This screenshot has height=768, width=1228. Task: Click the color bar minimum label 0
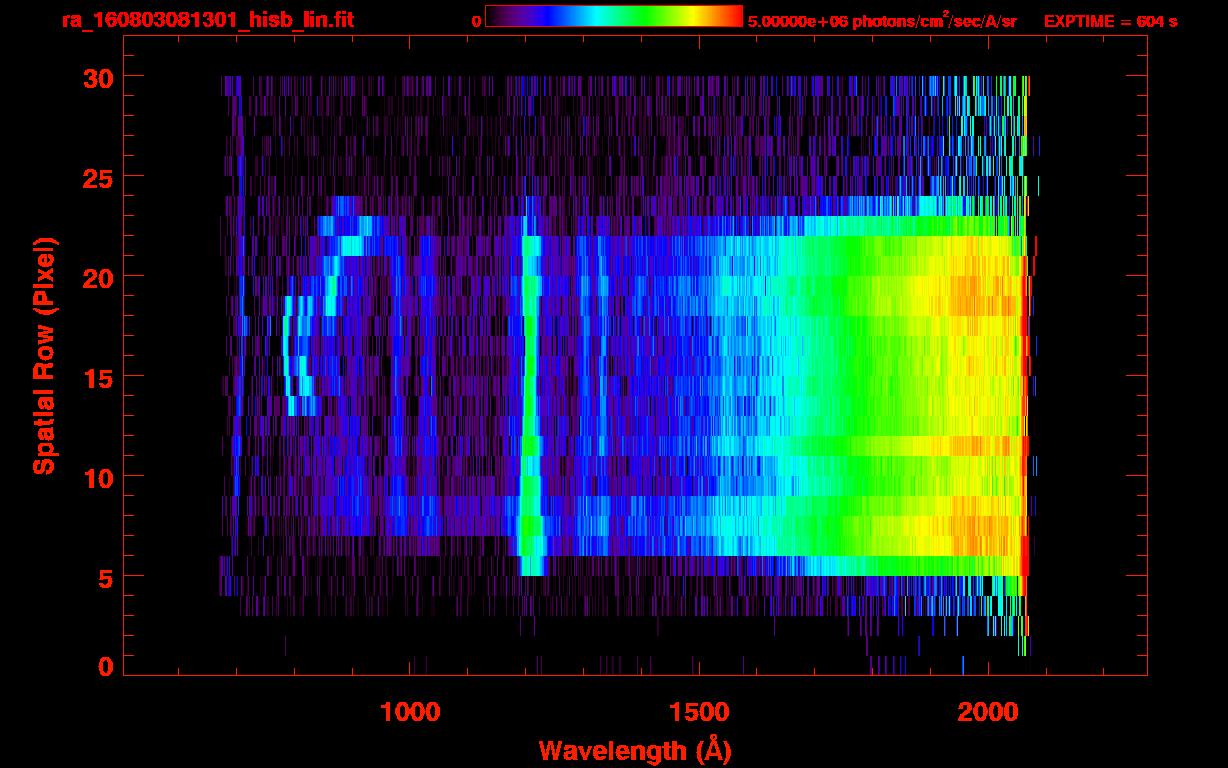click(476, 22)
